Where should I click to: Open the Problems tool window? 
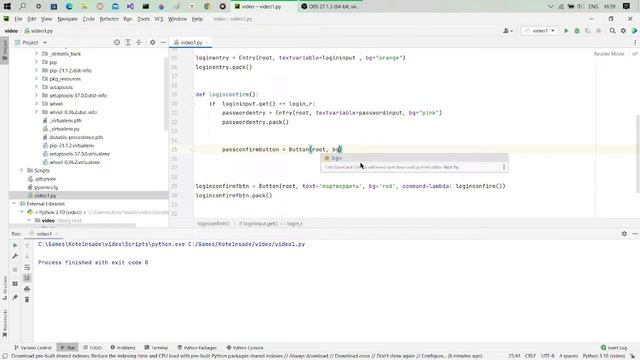123,348
